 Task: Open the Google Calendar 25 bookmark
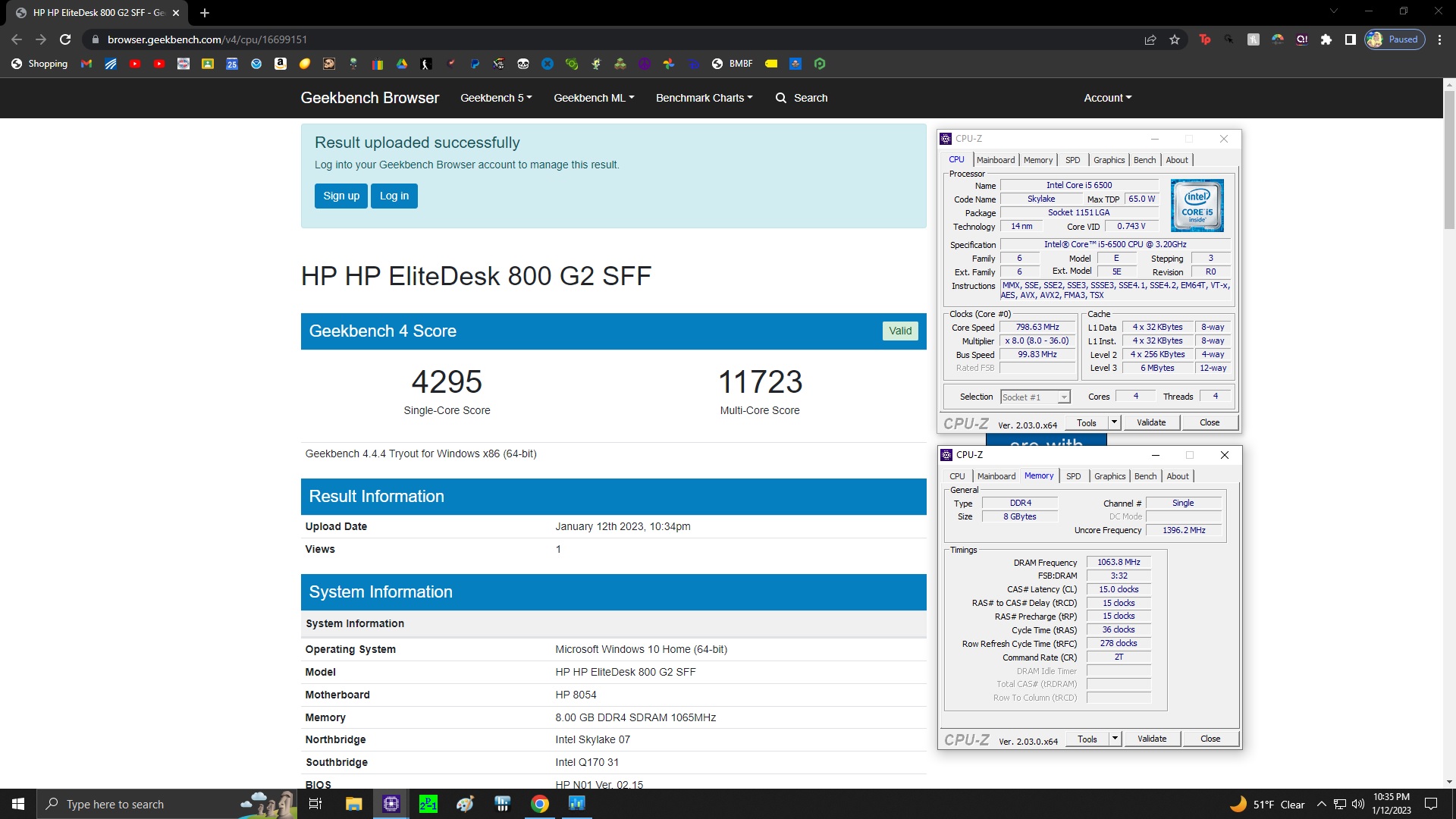(232, 64)
